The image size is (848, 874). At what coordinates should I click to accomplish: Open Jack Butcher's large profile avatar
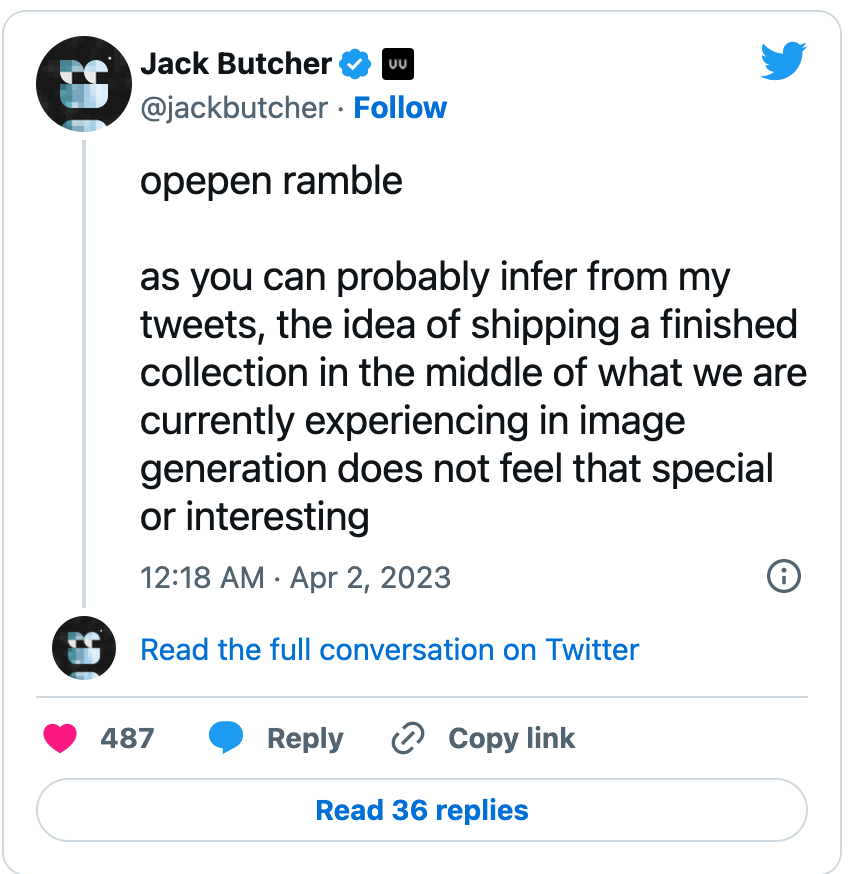[x=84, y=84]
